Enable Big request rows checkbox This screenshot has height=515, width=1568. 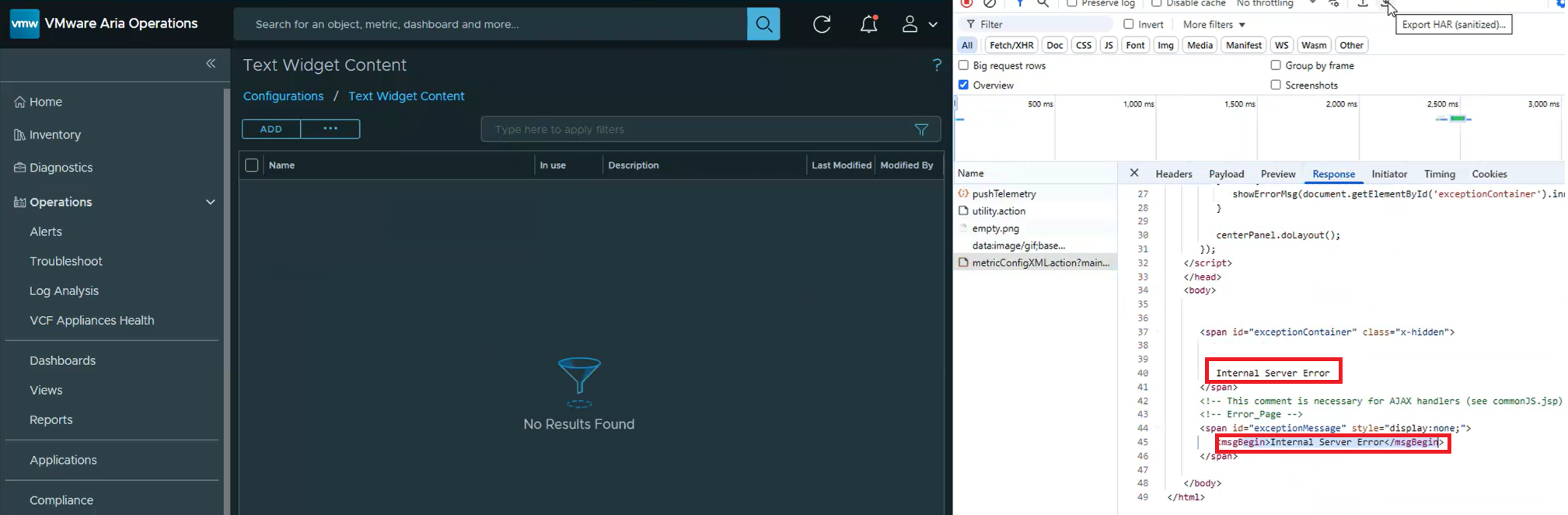tap(964, 66)
